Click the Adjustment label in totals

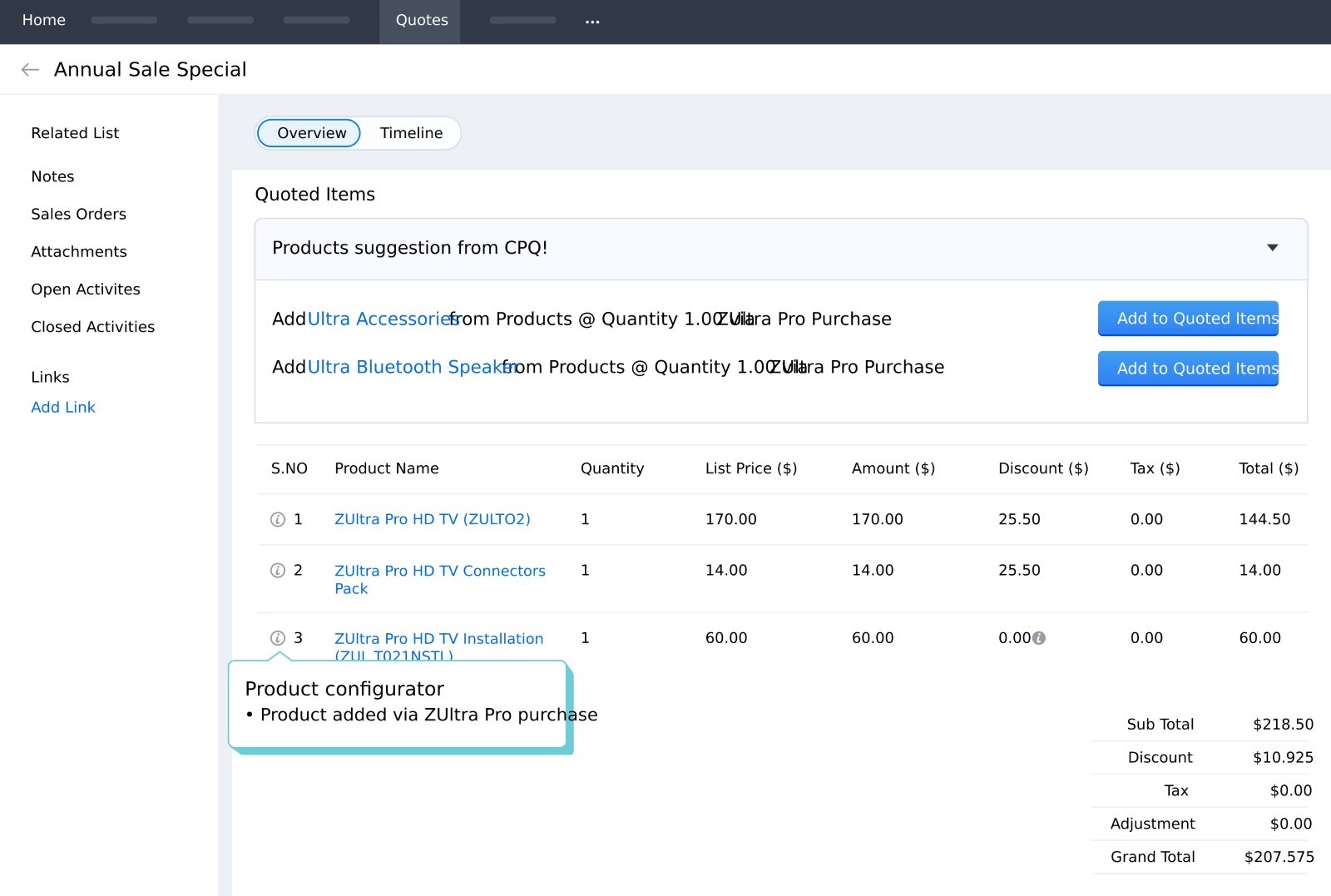point(1152,824)
